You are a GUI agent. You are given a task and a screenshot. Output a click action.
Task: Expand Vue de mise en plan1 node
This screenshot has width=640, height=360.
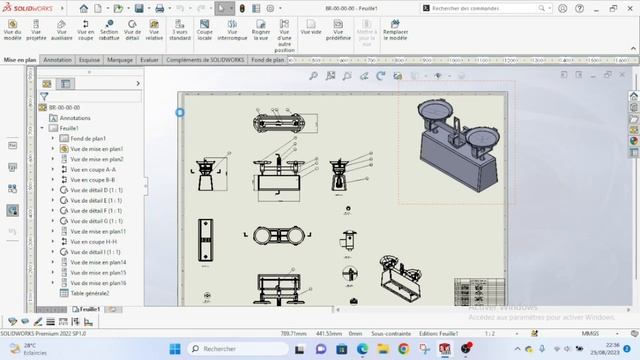53,149
